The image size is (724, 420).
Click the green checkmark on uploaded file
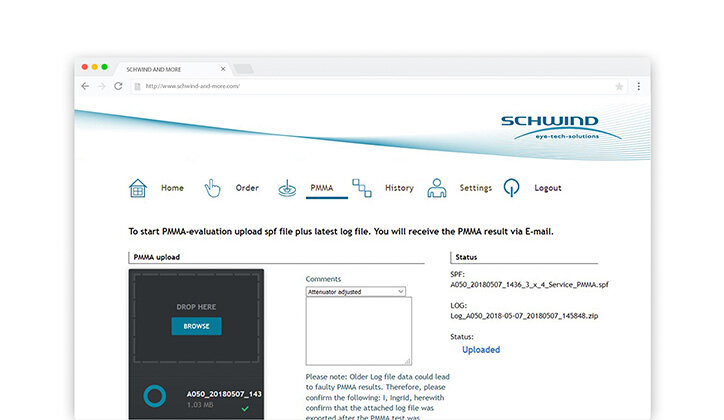pyautogui.click(x=245, y=408)
